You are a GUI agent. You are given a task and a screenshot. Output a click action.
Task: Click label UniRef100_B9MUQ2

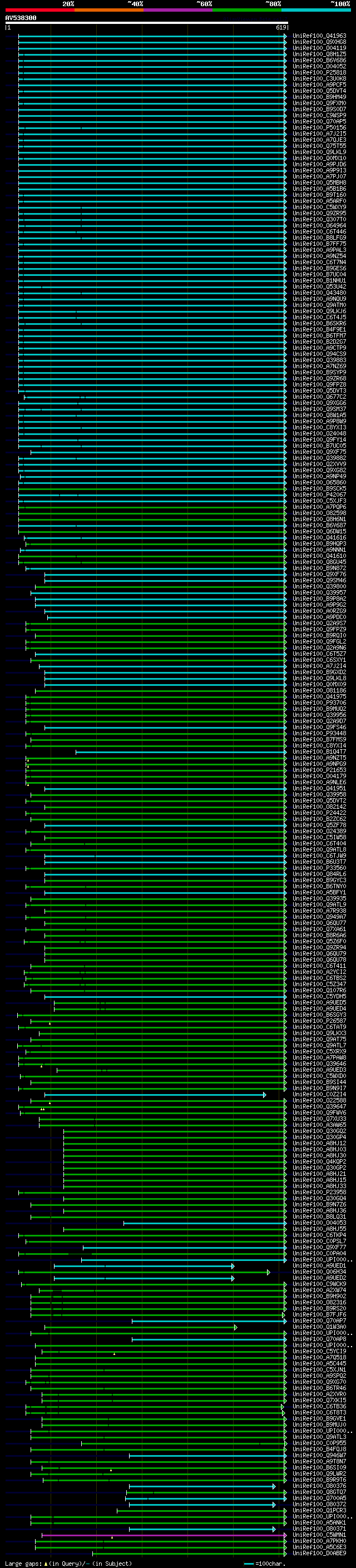pos(319,709)
